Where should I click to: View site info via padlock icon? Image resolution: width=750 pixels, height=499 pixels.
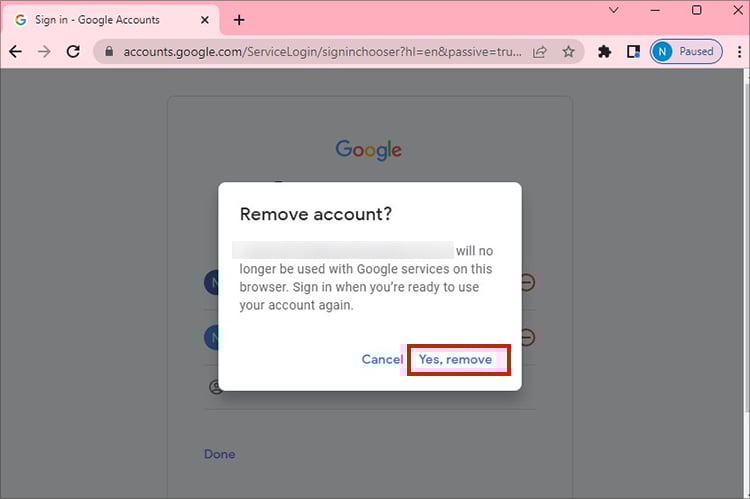point(109,51)
